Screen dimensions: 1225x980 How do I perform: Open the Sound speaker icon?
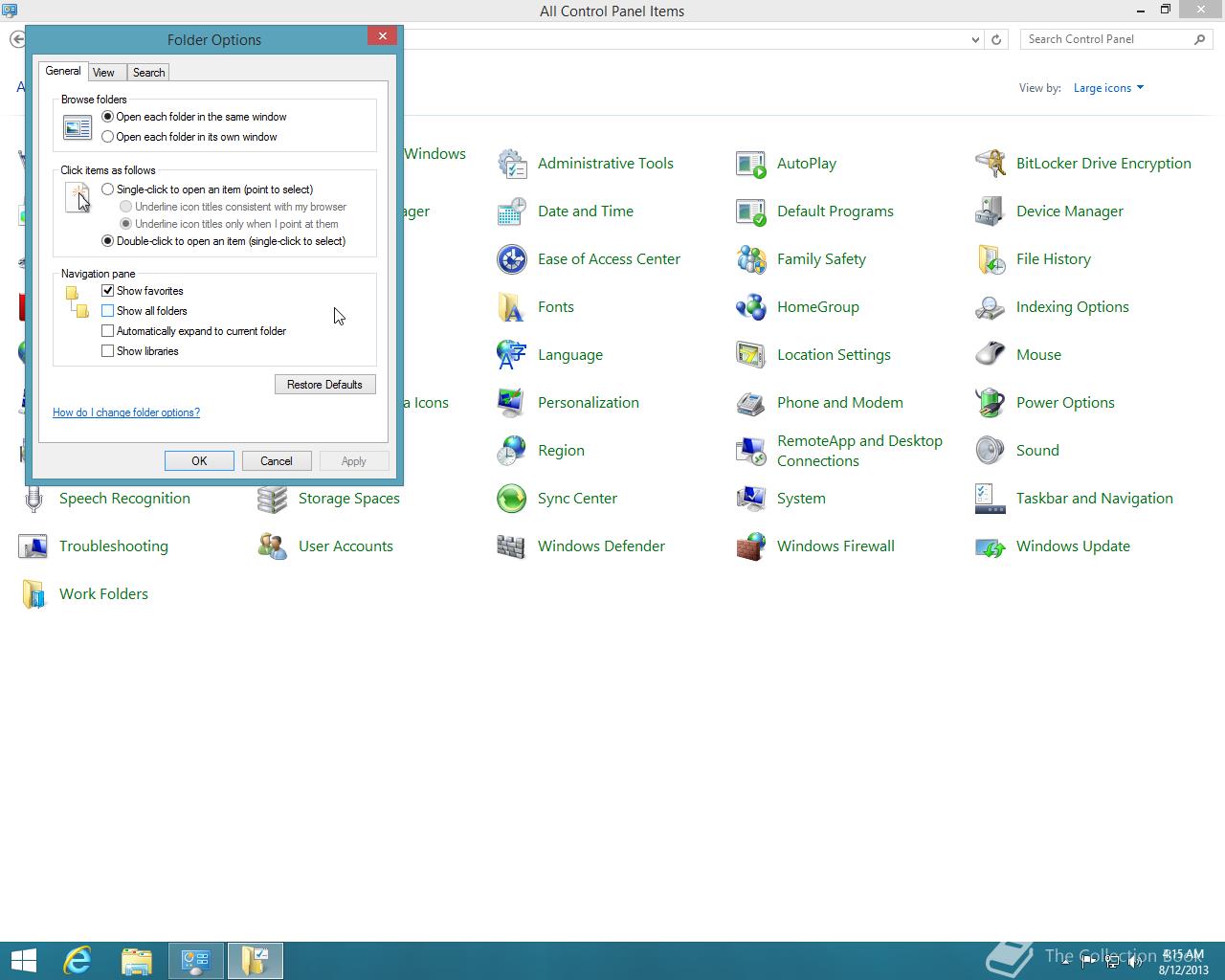pyautogui.click(x=991, y=451)
